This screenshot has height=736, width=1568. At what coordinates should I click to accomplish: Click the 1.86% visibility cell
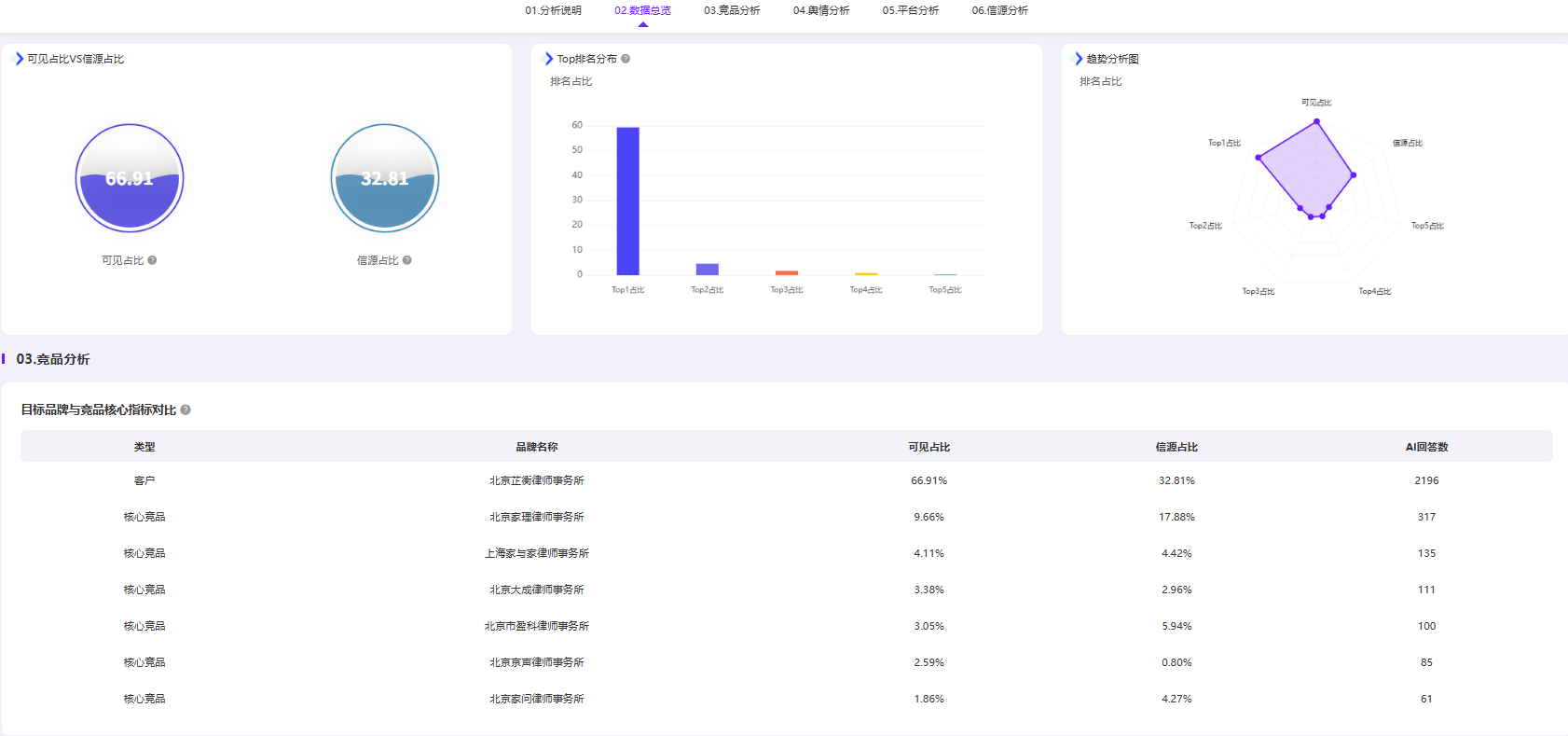929,699
